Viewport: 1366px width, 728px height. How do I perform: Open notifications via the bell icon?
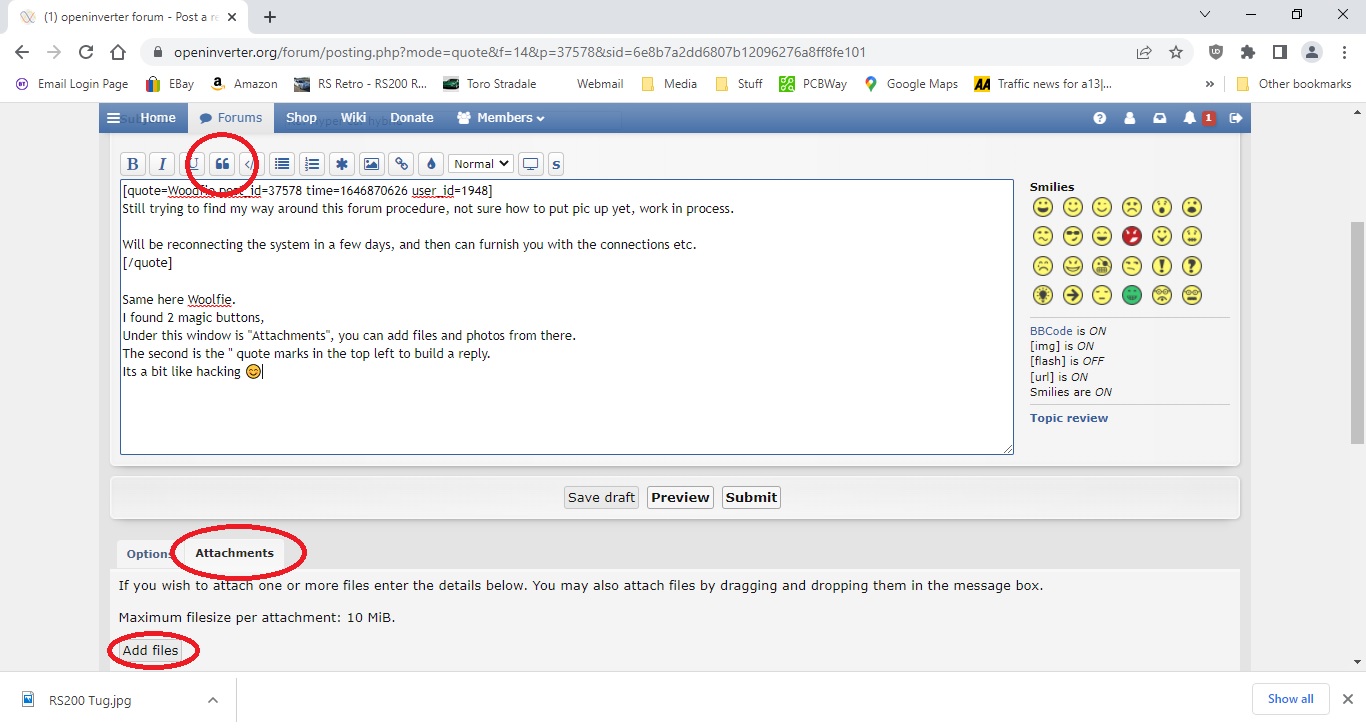coord(1190,118)
